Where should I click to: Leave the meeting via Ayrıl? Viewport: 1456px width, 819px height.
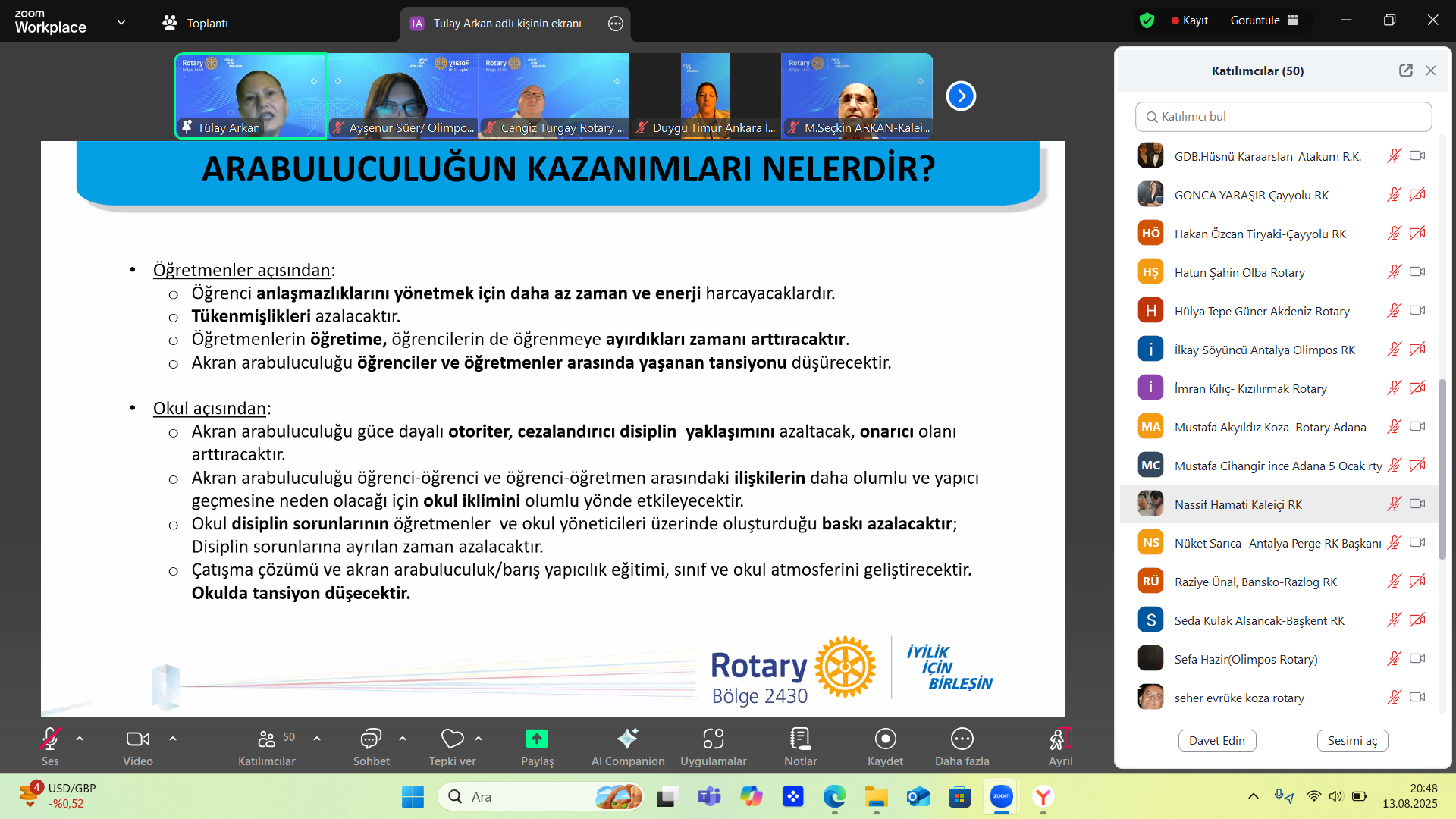1060,746
